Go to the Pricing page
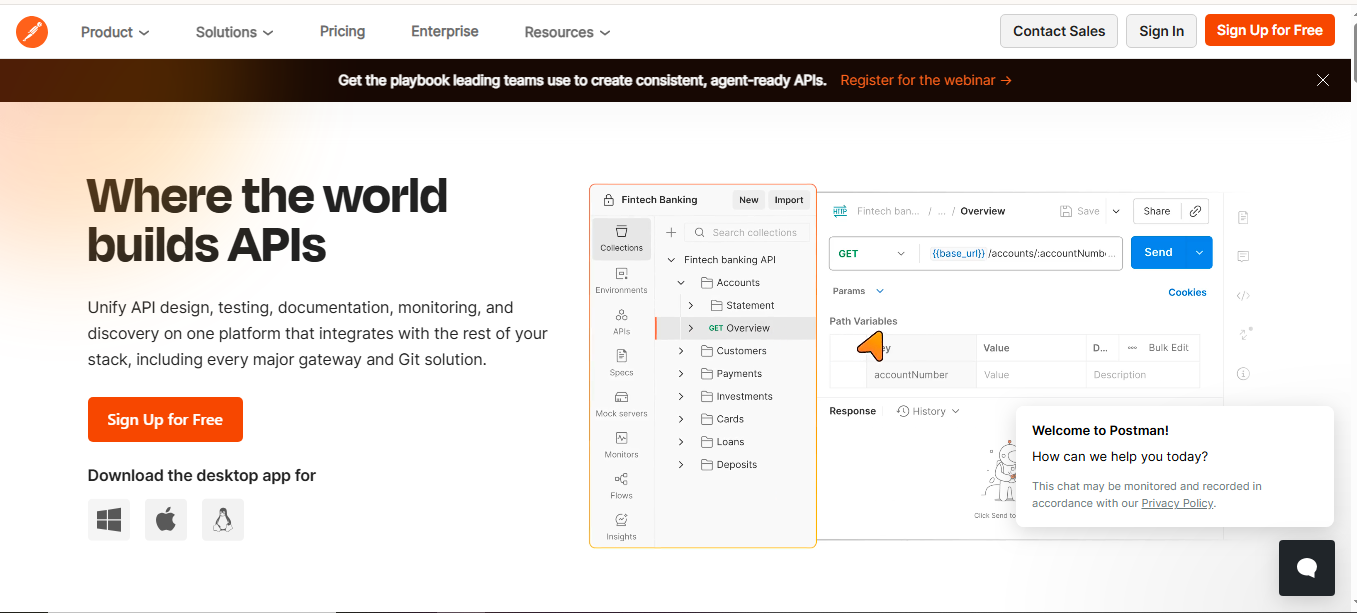The height and width of the screenshot is (613, 1357). 342,31
